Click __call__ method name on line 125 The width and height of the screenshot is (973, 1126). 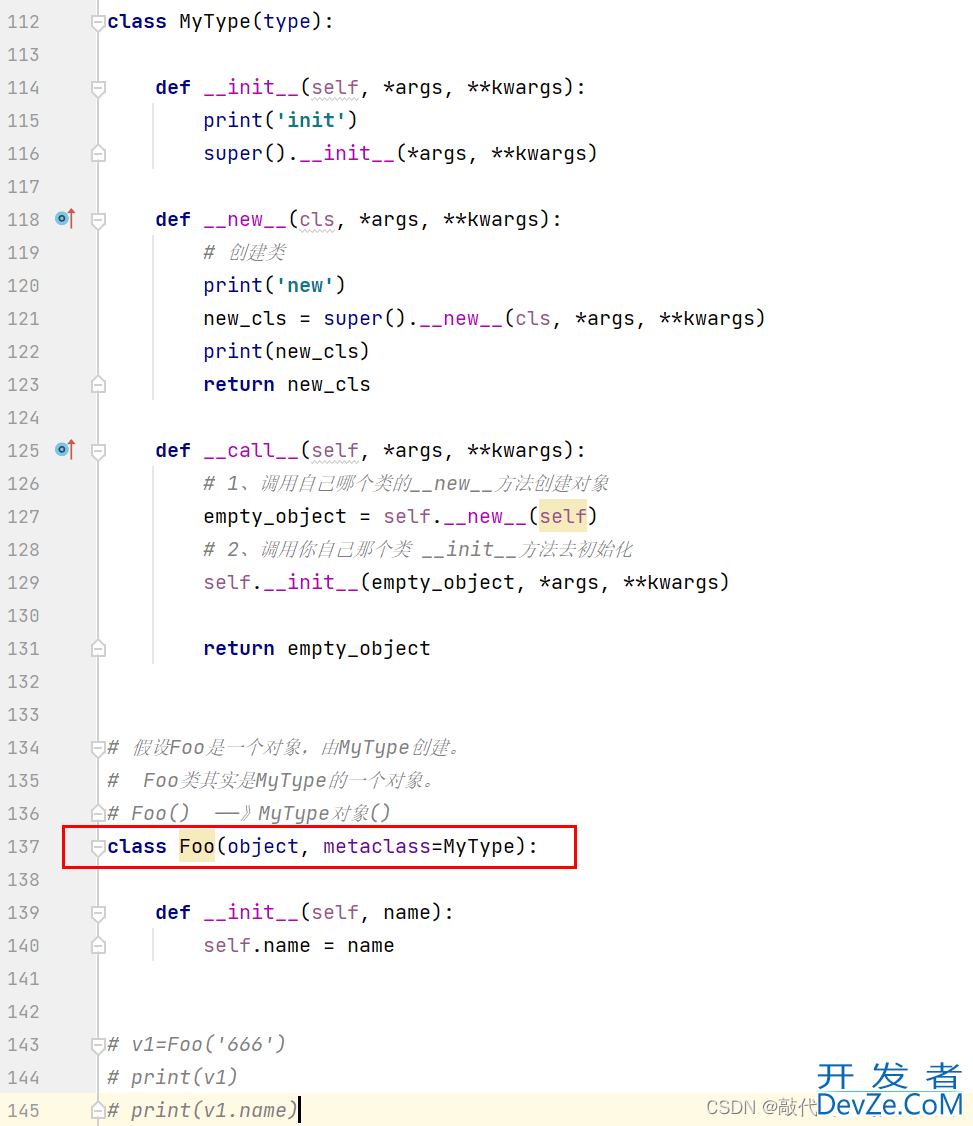251,451
